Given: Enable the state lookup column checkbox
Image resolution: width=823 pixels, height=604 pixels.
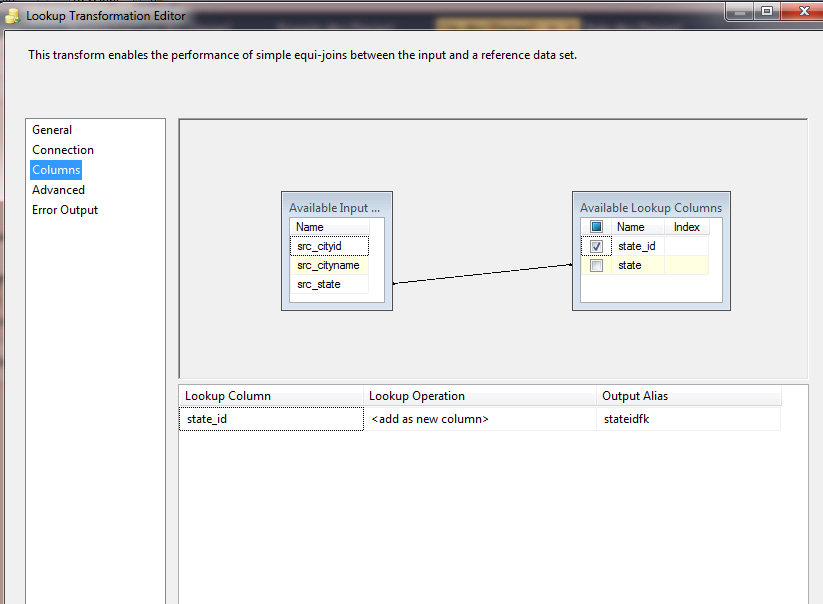Looking at the screenshot, I should pos(596,266).
